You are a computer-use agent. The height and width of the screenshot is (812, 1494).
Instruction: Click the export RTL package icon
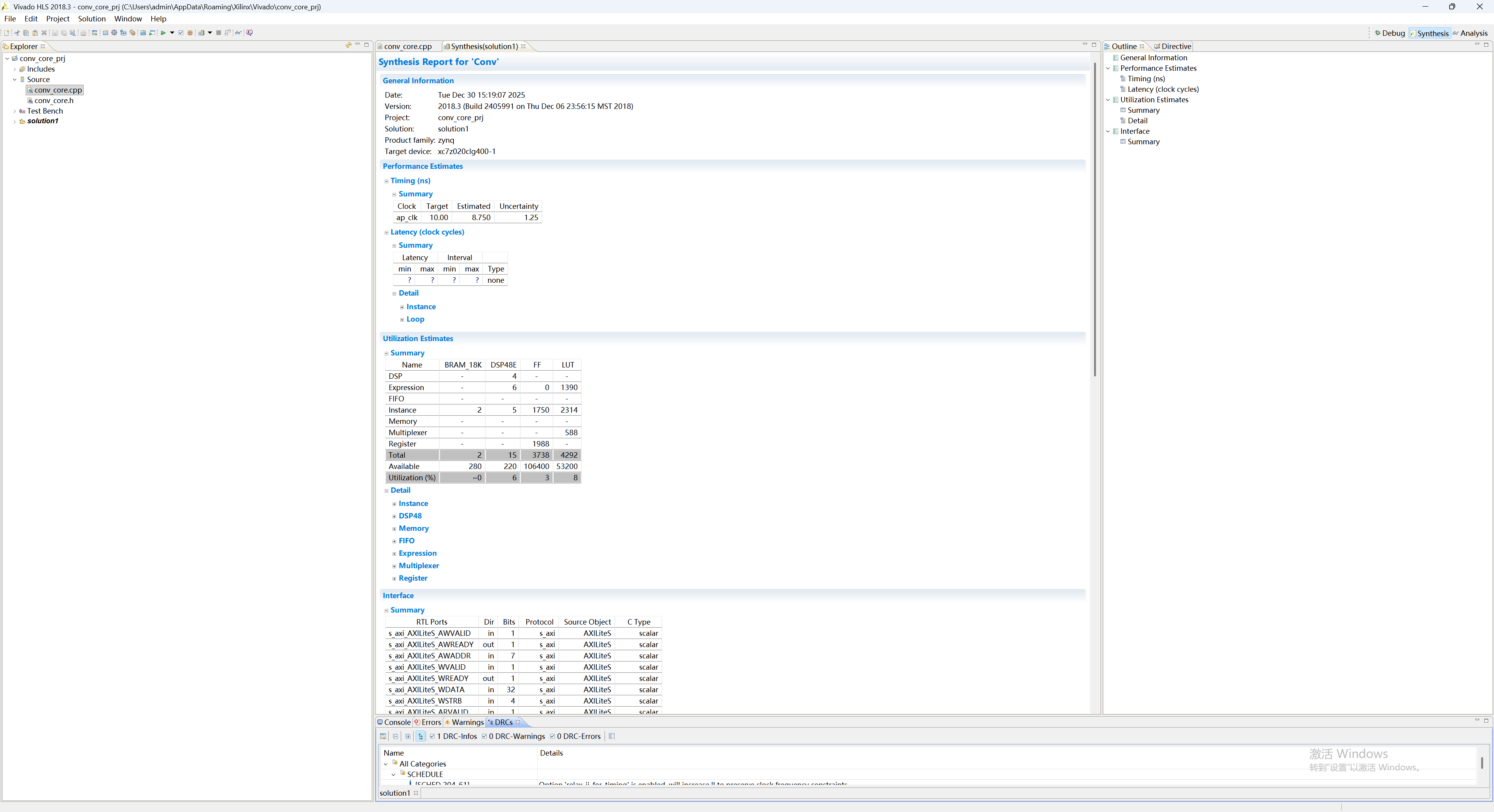click(x=190, y=33)
